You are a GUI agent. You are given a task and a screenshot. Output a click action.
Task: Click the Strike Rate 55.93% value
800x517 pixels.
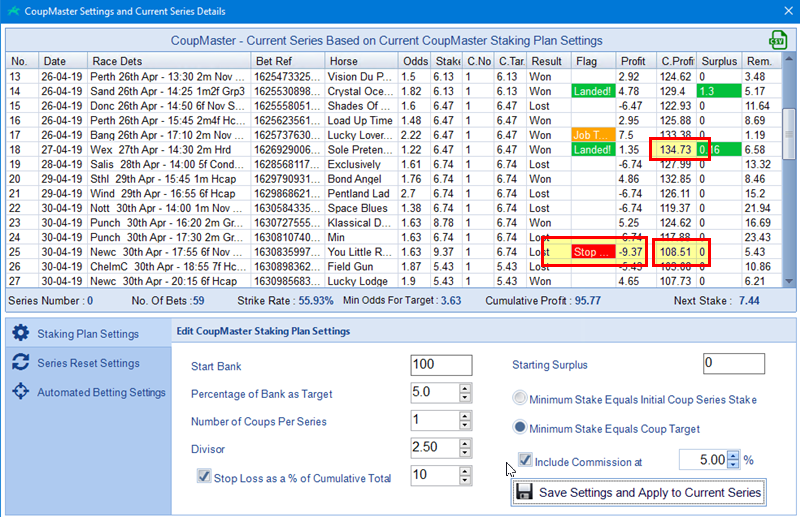pyautogui.click(x=315, y=301)
